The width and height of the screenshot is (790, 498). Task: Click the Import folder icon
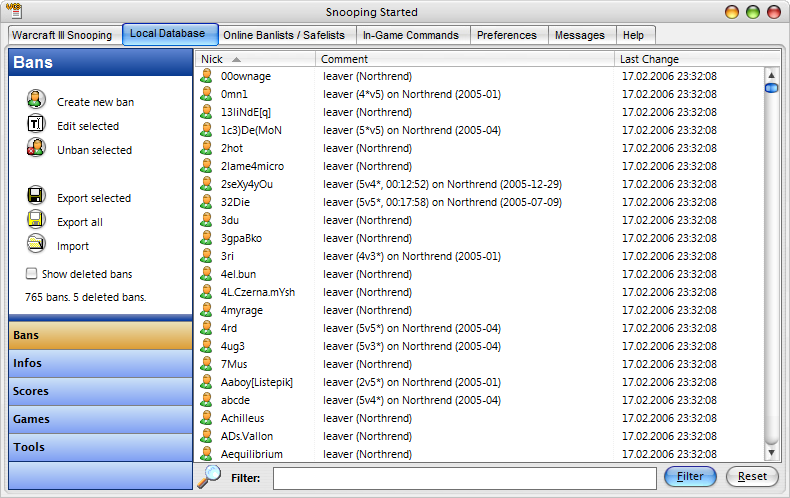click(x=36, y=243)
